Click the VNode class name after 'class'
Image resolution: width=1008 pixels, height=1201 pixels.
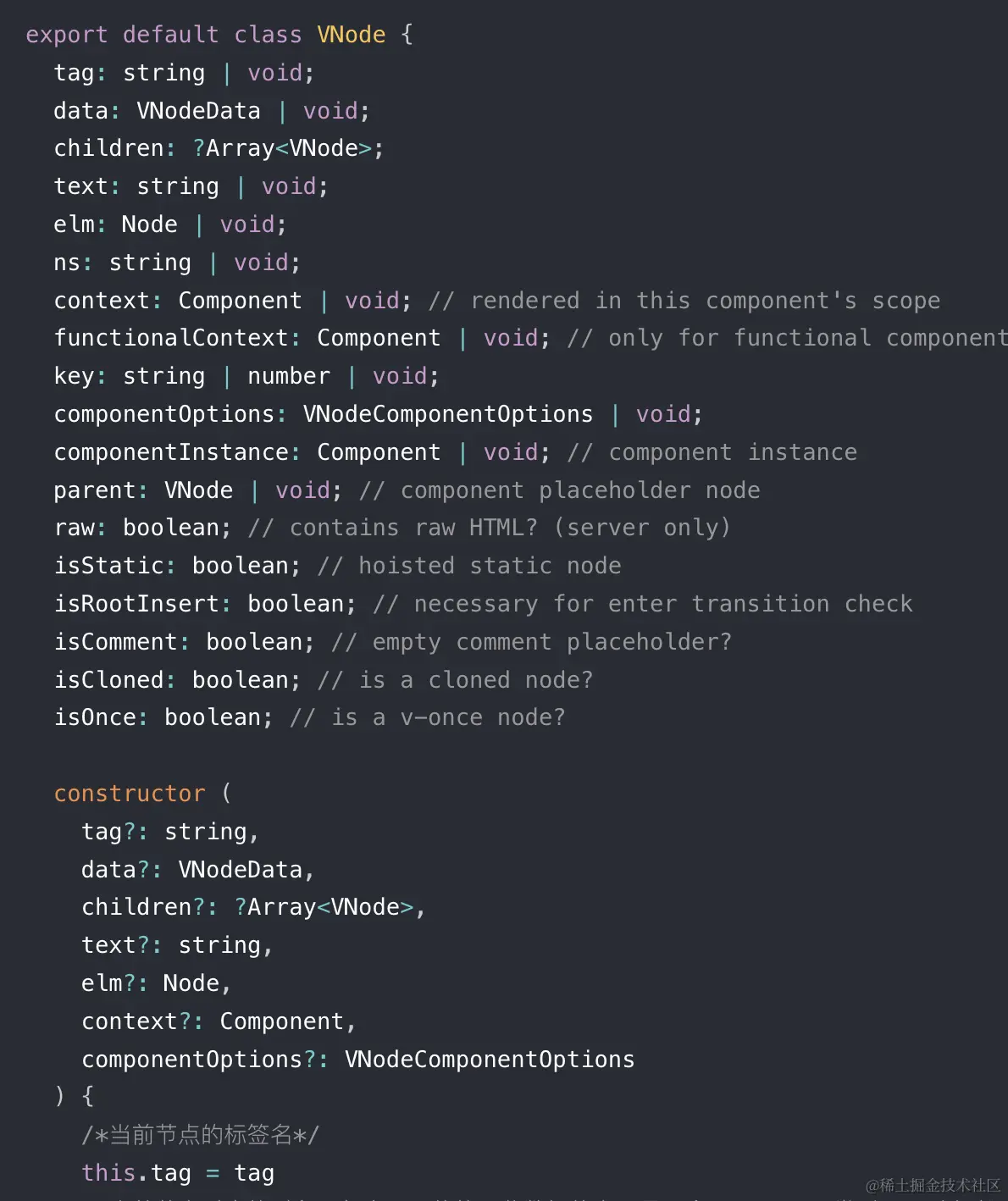[x=351, y=35]
